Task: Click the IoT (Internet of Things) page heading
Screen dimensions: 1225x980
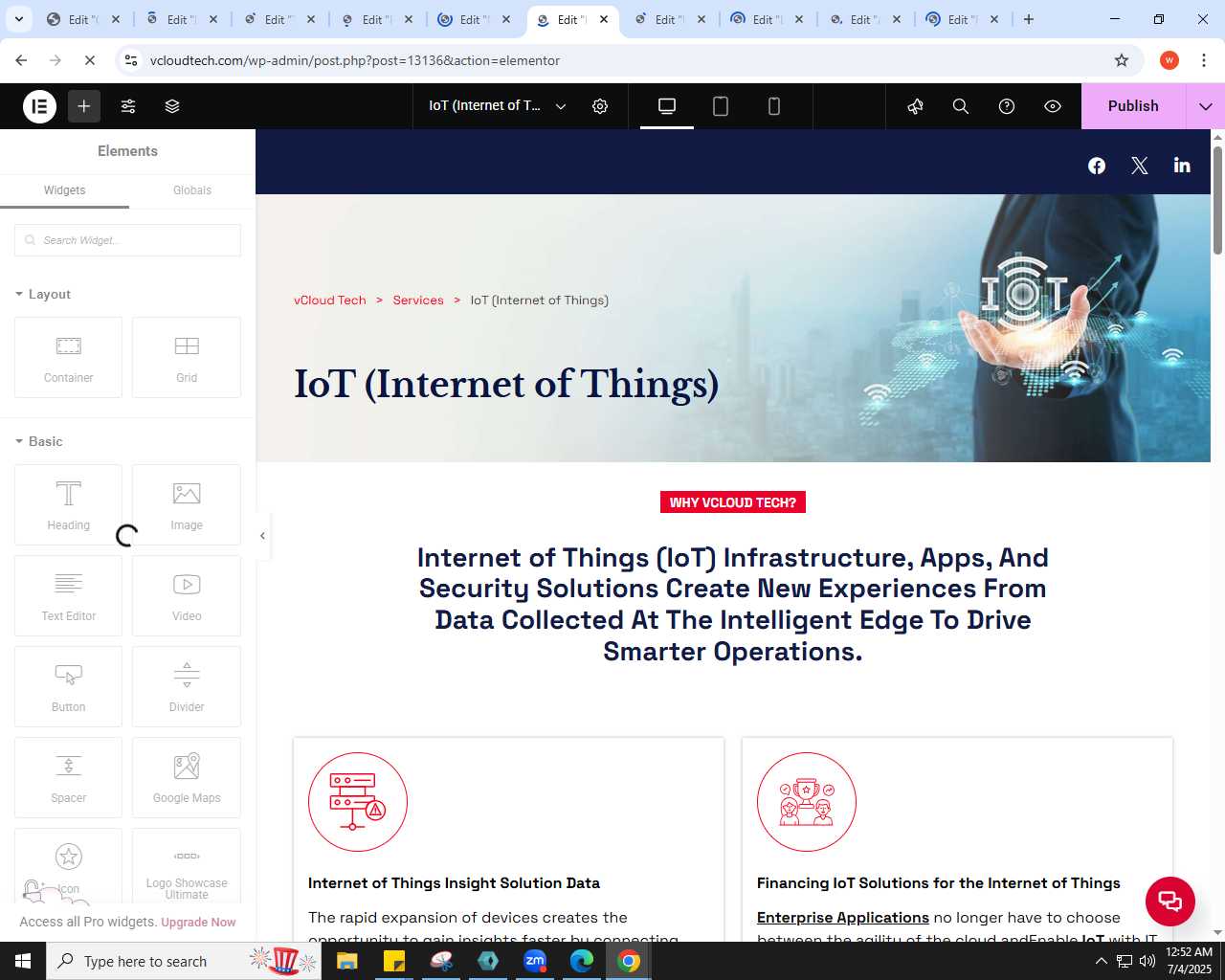Action: tap(506, 384)
